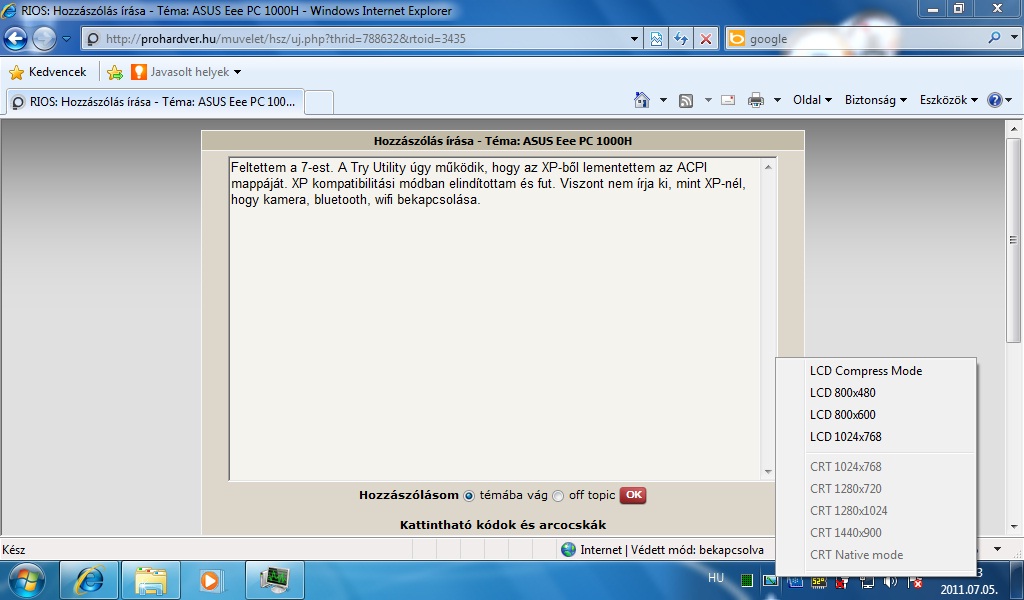This screenshot has width=1024, height=600.
Task: Click the Kész status text
Action: pyautogui.click(x=14, y=550)
